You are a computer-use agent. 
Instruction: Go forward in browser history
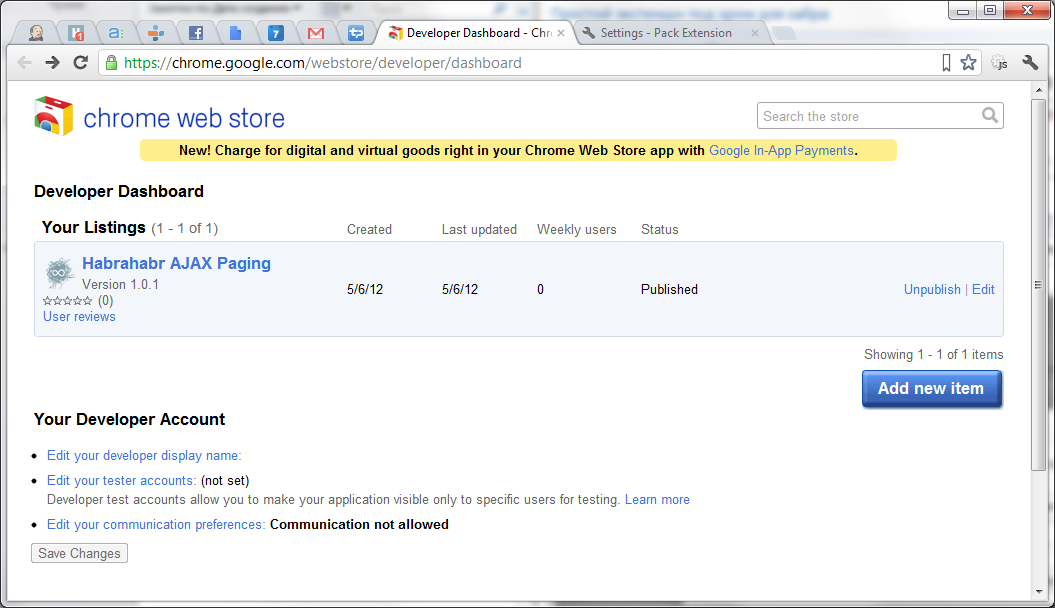click(52, 63)
